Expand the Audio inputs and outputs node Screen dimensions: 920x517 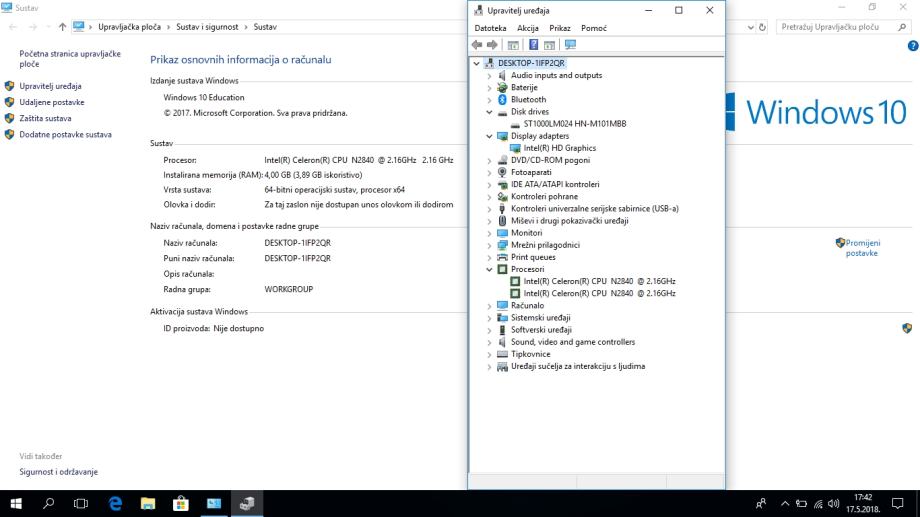489,76
